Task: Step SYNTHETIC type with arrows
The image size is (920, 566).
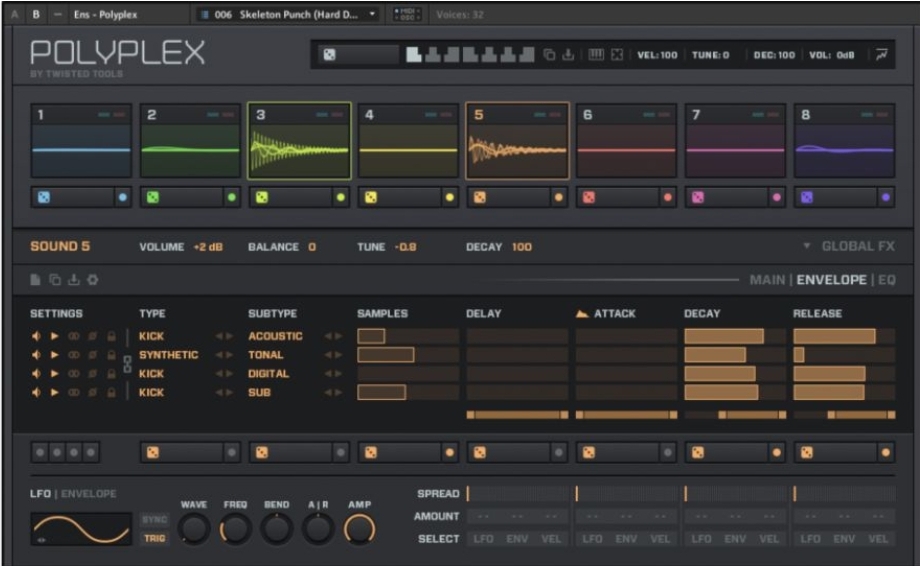Action: point(224,355)
